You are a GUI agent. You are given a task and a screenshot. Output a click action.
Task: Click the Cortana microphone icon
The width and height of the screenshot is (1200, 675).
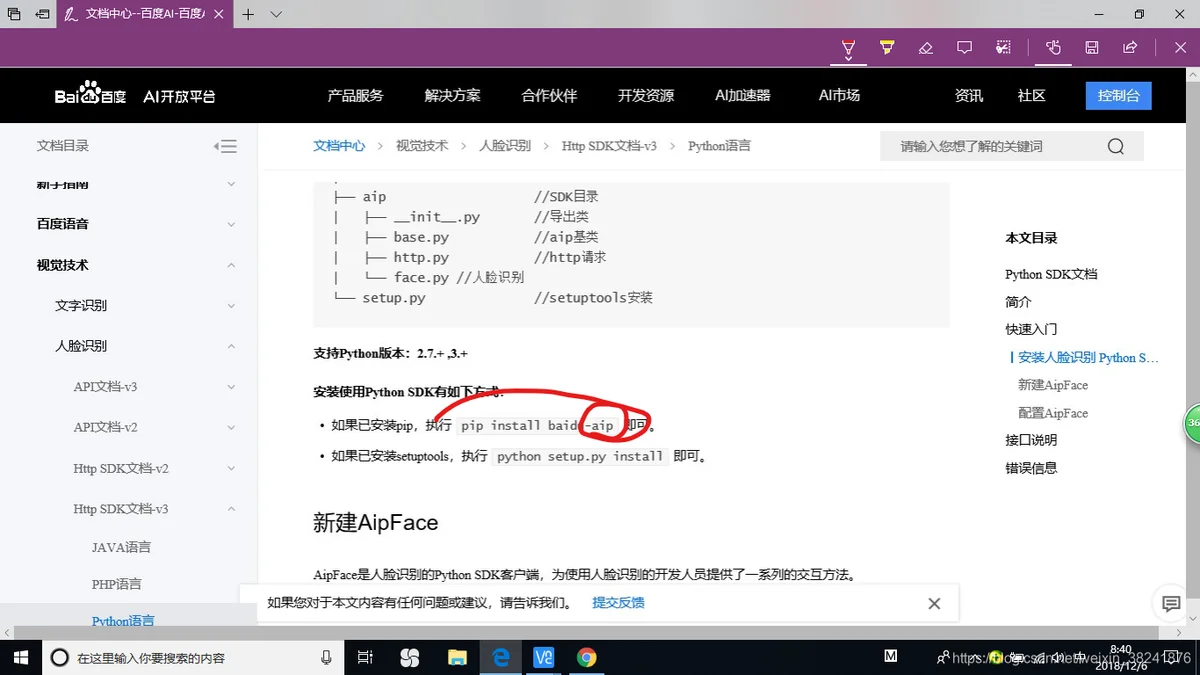pyautogui.click(x=326, y=657)
